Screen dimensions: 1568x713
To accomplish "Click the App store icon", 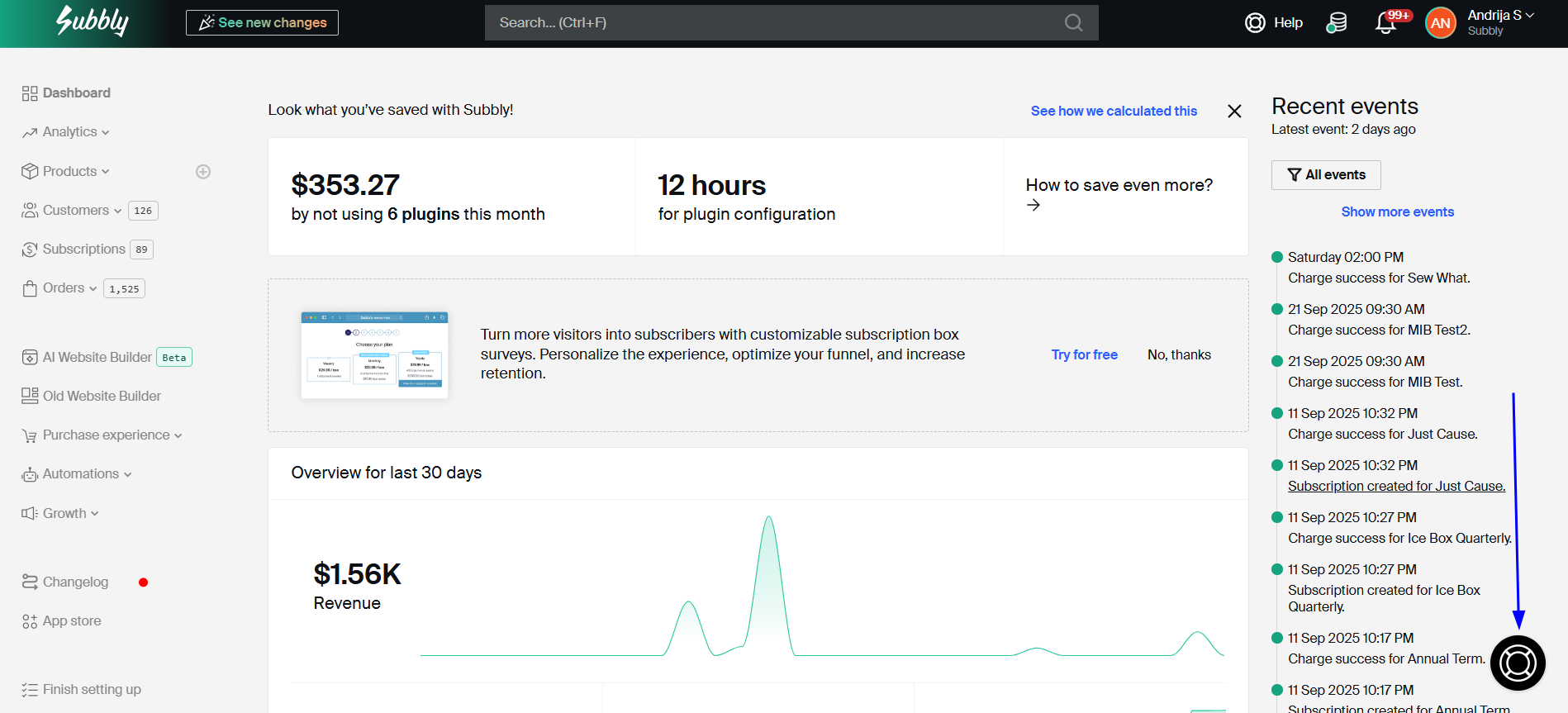I will point(30,621).
